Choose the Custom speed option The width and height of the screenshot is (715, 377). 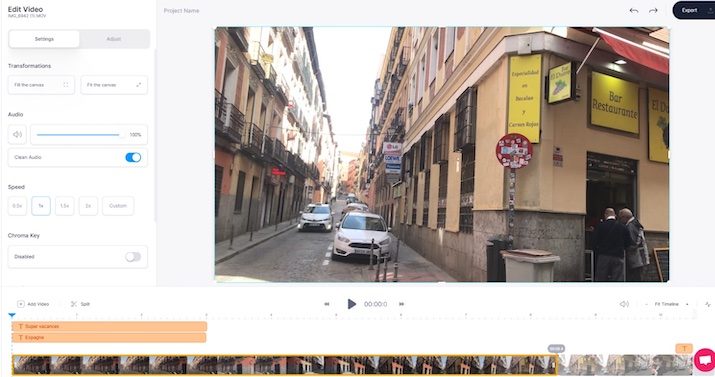point(118,206)
